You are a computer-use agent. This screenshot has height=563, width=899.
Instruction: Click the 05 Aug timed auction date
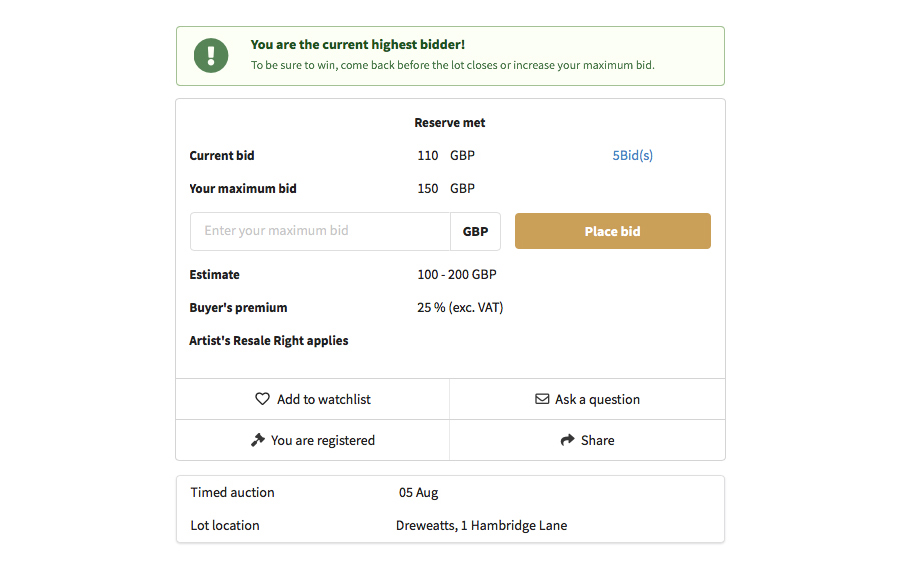pyautogui.click(x=418, y=492)
